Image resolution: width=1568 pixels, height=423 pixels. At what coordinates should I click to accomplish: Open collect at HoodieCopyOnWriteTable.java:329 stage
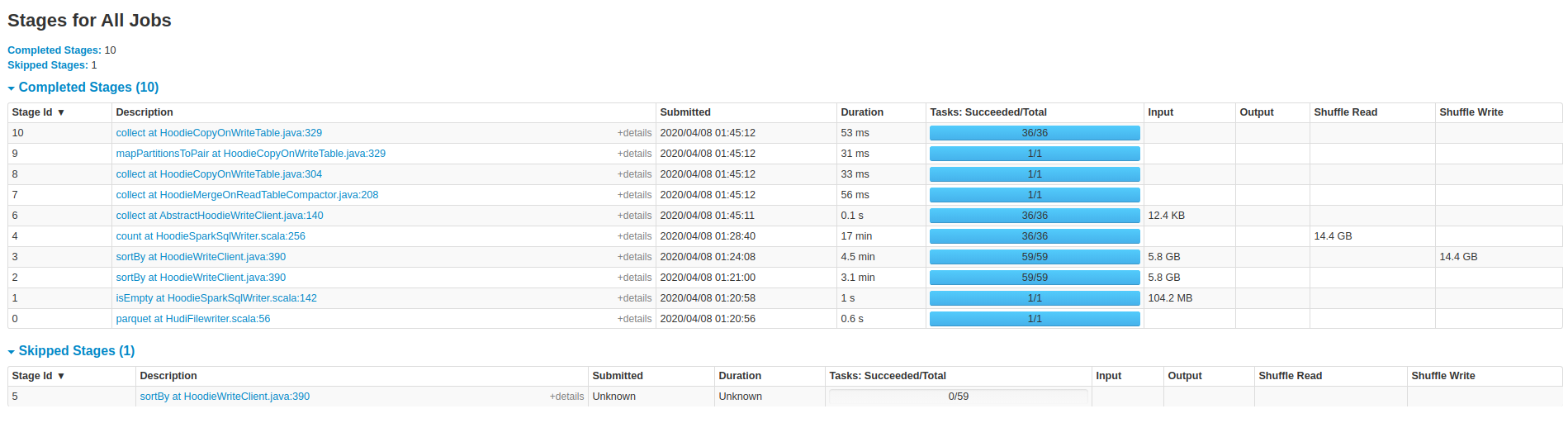pos(219,133)
